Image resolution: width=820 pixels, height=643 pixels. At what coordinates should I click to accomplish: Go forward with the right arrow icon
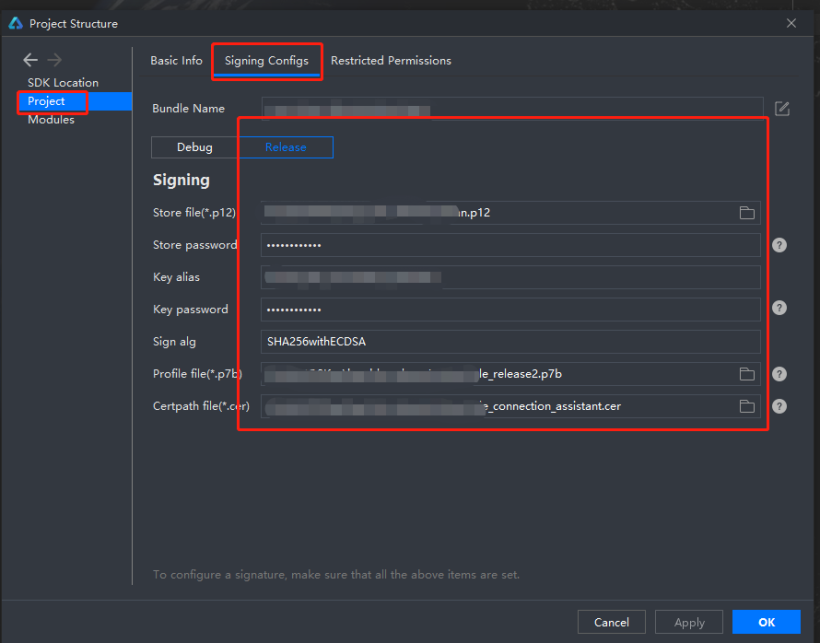54,60
